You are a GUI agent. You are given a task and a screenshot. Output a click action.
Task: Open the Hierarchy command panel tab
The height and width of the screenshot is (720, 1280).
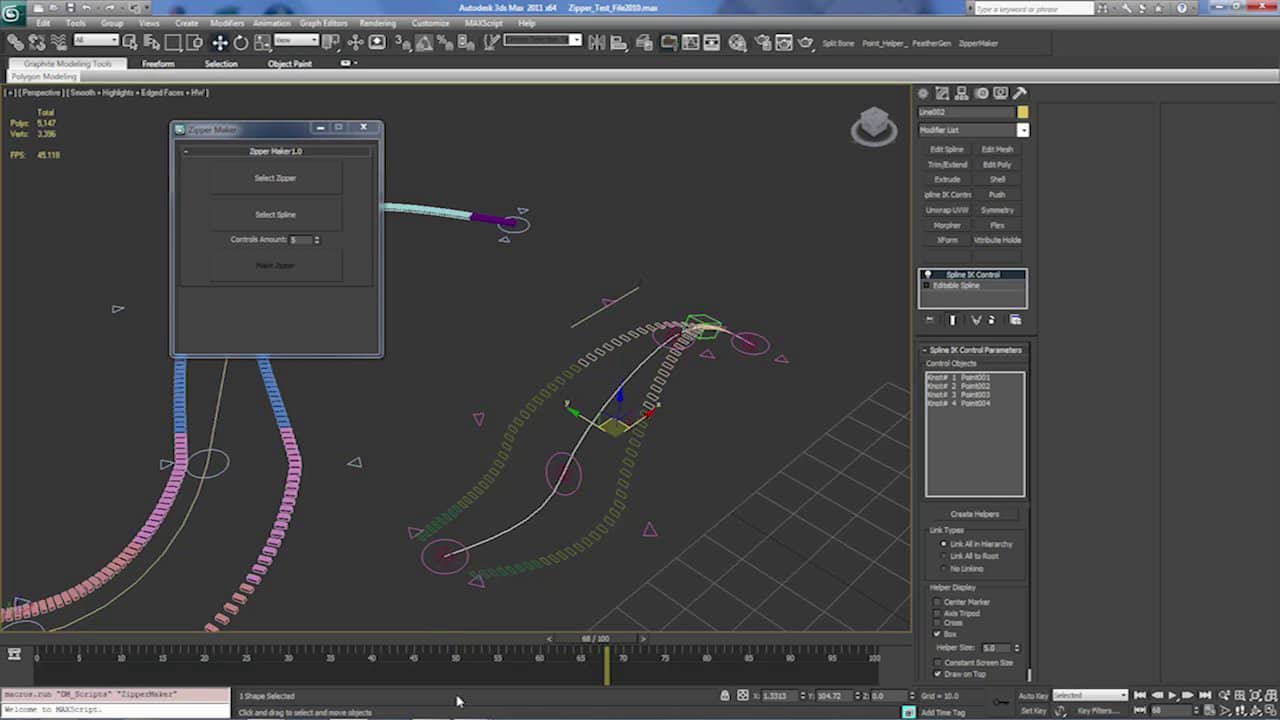(x=962, y=93)
